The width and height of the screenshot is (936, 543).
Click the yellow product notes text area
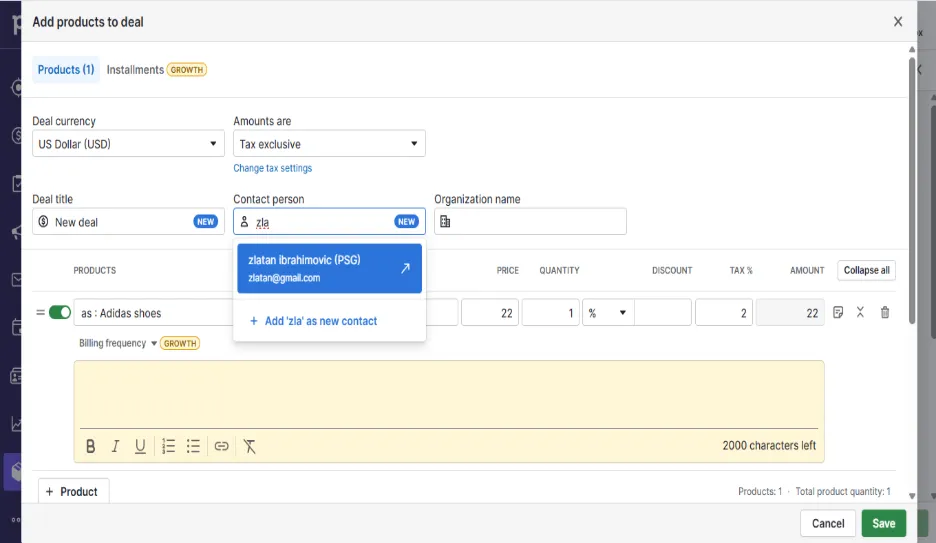(449, 394)
